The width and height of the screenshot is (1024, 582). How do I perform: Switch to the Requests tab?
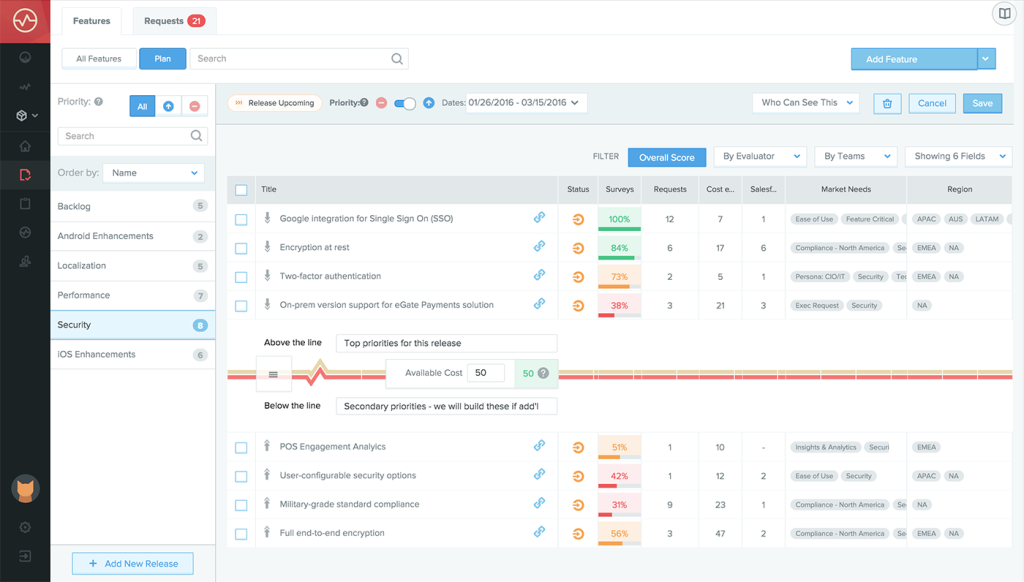tap(174, 21)
